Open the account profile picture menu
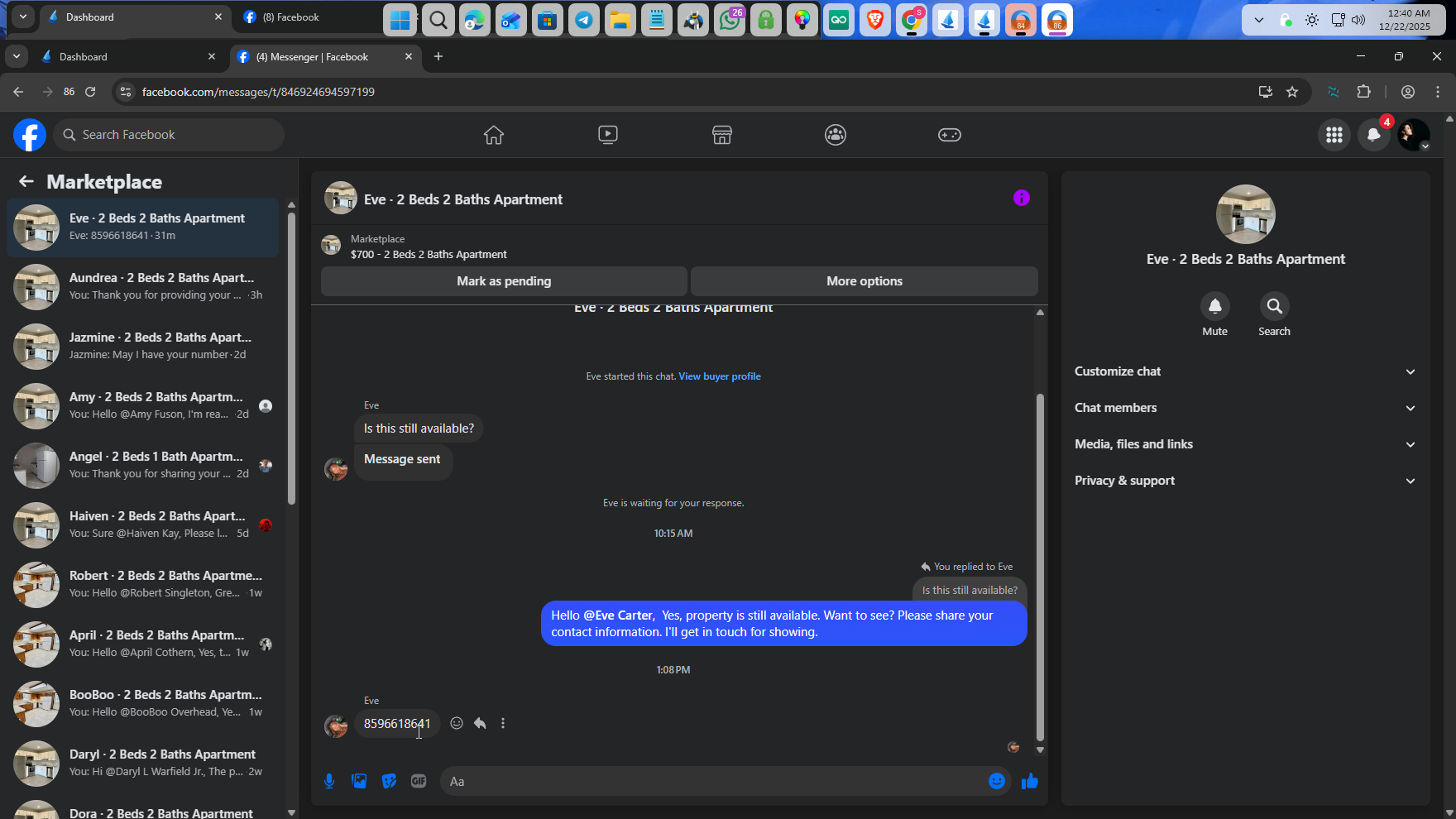The height and width of the screenshot is (819, 1456). (x=1414, y=135)
